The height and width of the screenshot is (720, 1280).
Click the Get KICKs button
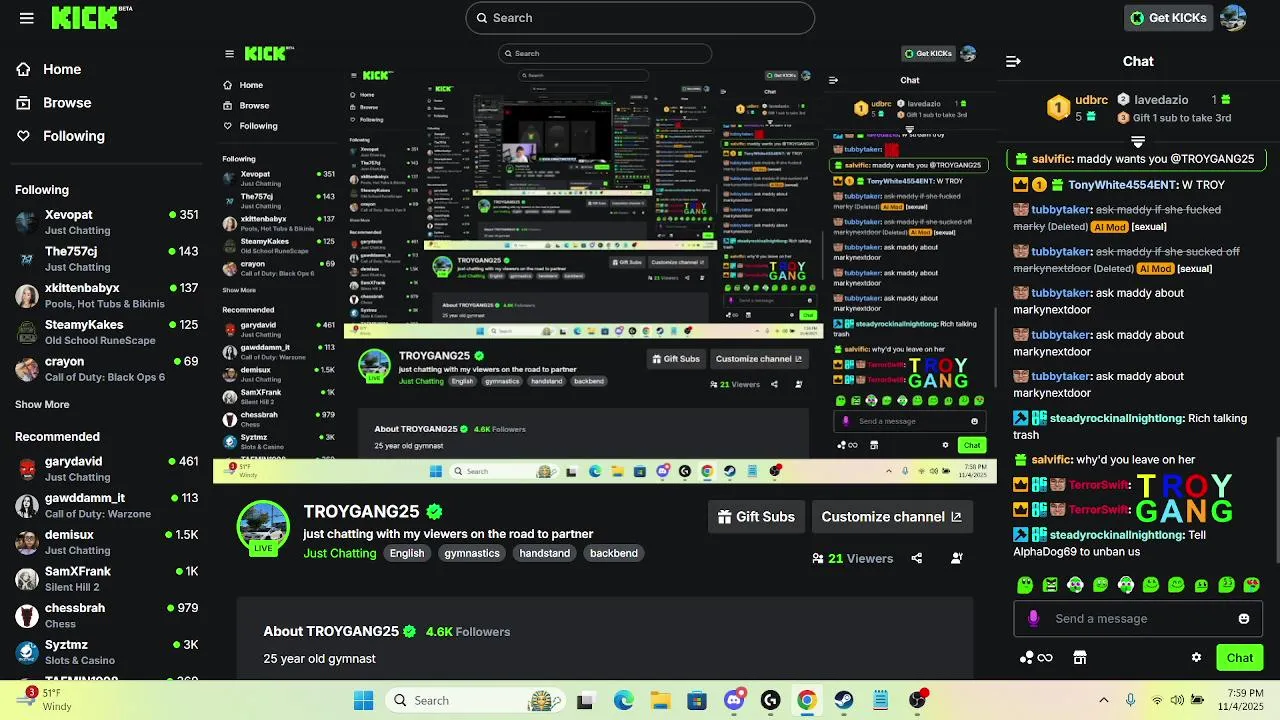1167,18
